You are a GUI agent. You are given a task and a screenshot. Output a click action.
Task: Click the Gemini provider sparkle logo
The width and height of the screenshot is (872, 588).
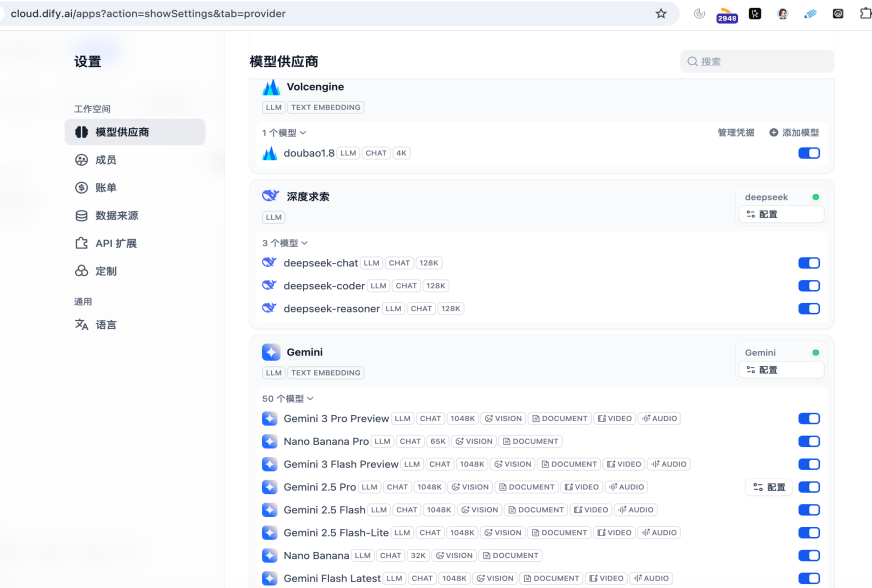click(x=271, y=352)
